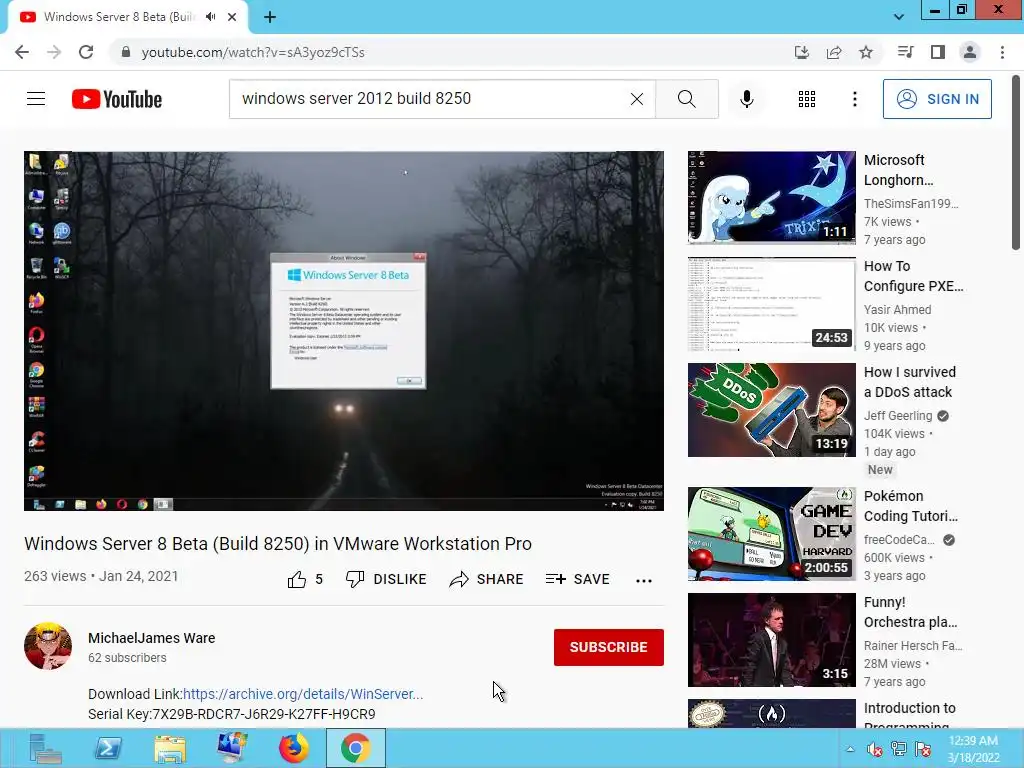This screenshot has height=768, width=1024.
Task: Open Funny! Orchestra video title
Action: [x=910, y=612]
